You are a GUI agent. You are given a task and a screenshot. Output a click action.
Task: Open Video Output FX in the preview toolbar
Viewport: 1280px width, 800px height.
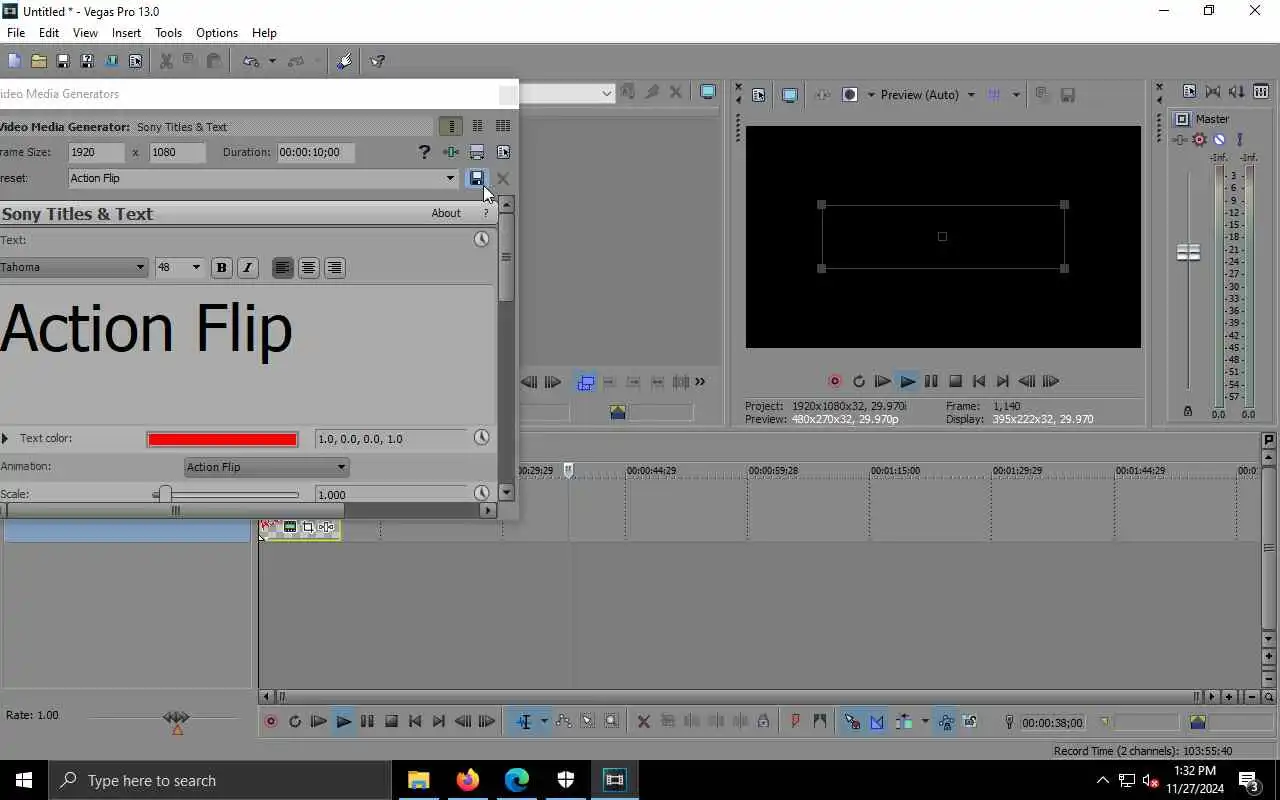point(823,95)
